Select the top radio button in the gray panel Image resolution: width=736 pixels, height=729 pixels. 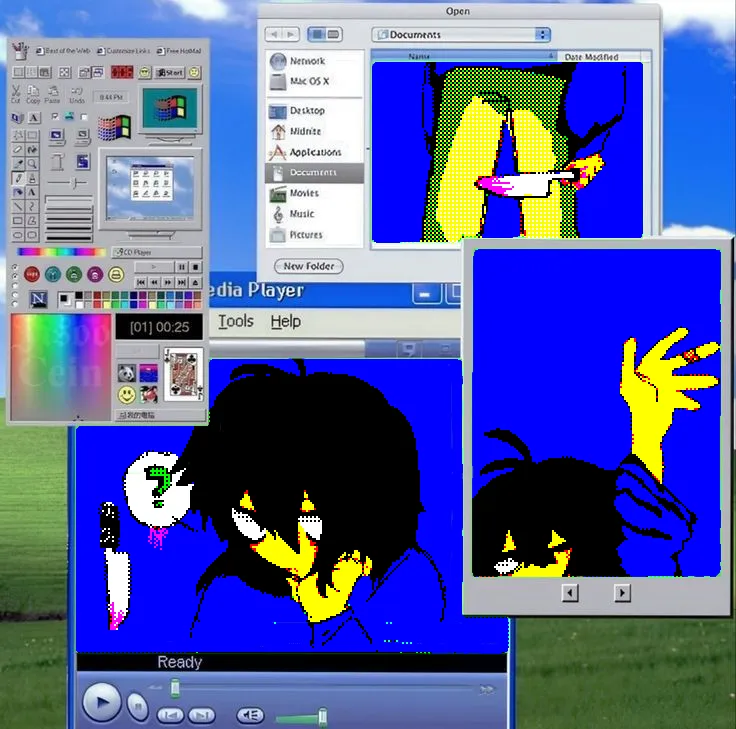(15, 267)
